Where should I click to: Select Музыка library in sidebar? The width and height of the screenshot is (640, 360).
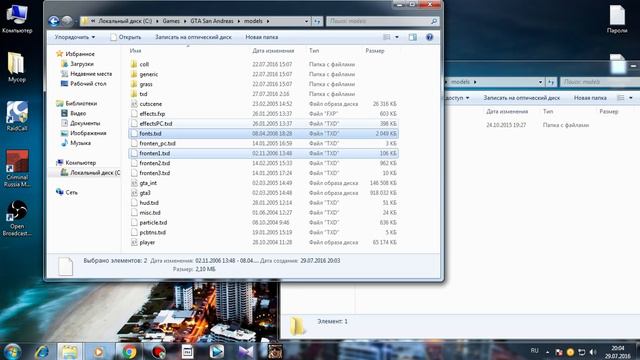(80, 143)
